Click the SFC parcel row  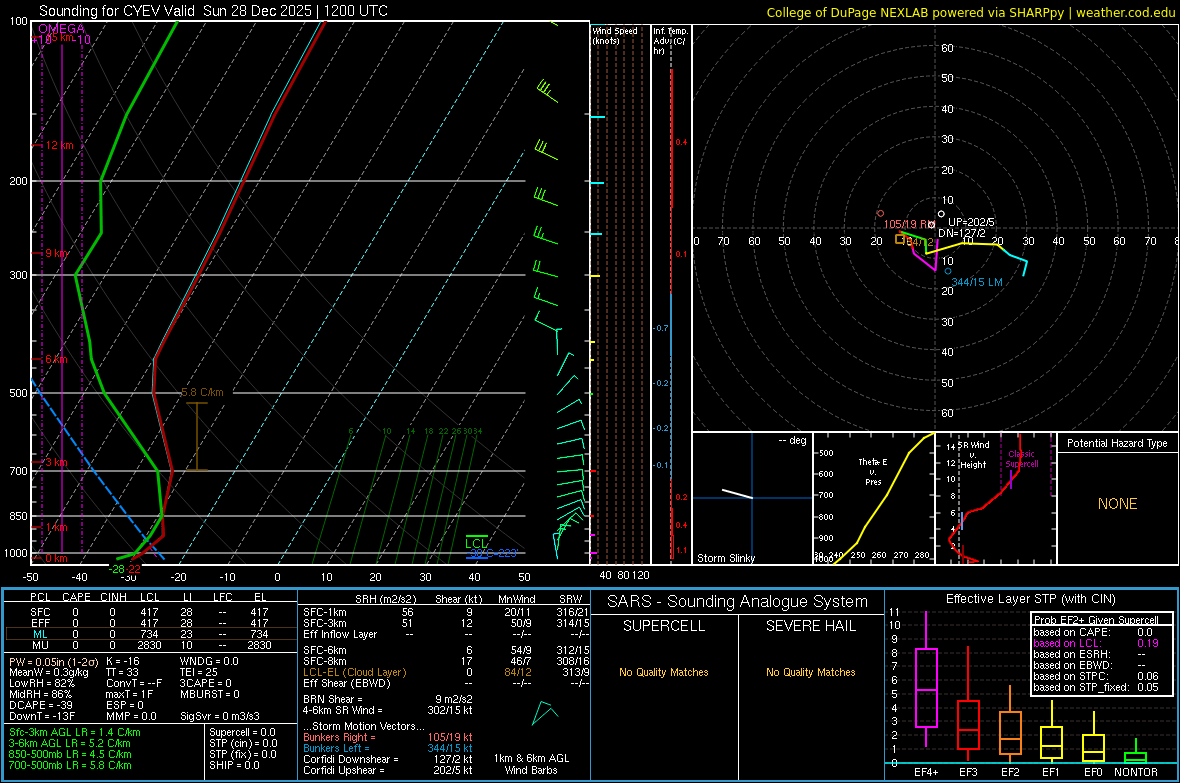(x=150, y=612)
